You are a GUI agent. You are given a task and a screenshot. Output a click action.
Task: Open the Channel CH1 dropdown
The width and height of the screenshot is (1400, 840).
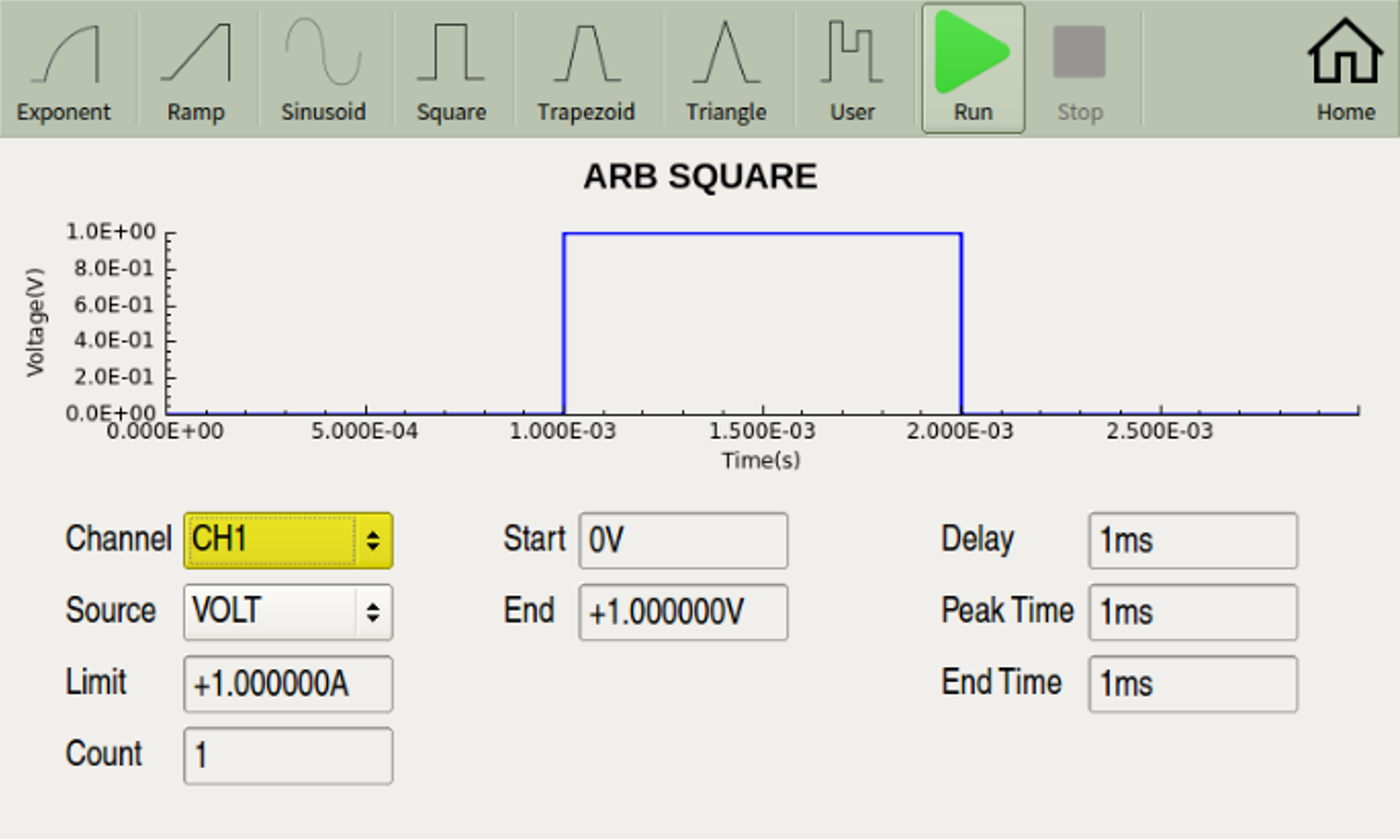(x=288, y=540)
